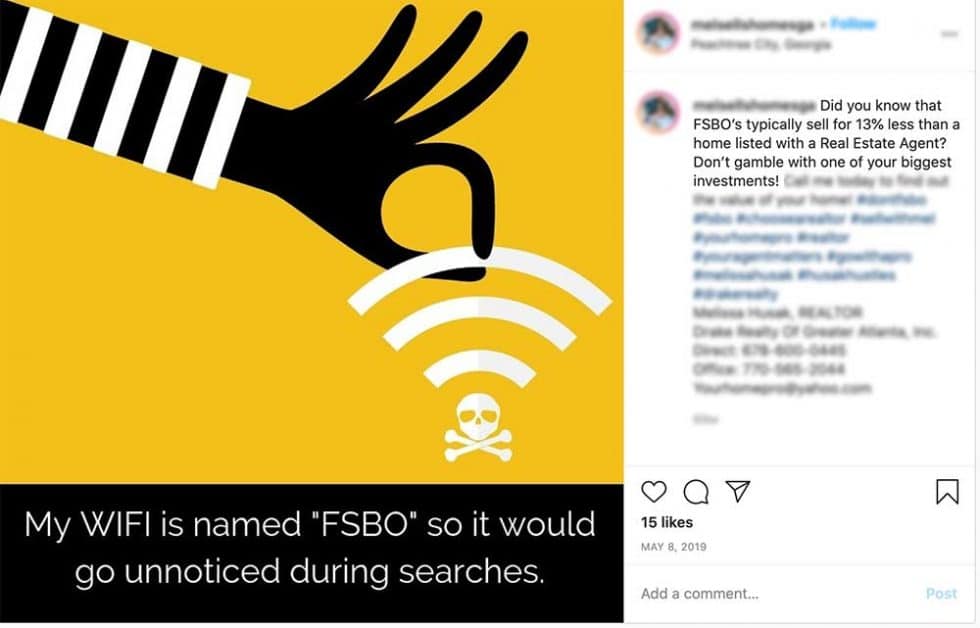Submit the comment with the Post button
Image resolution: width=980 pixels, height=628 pixels.
941,594
